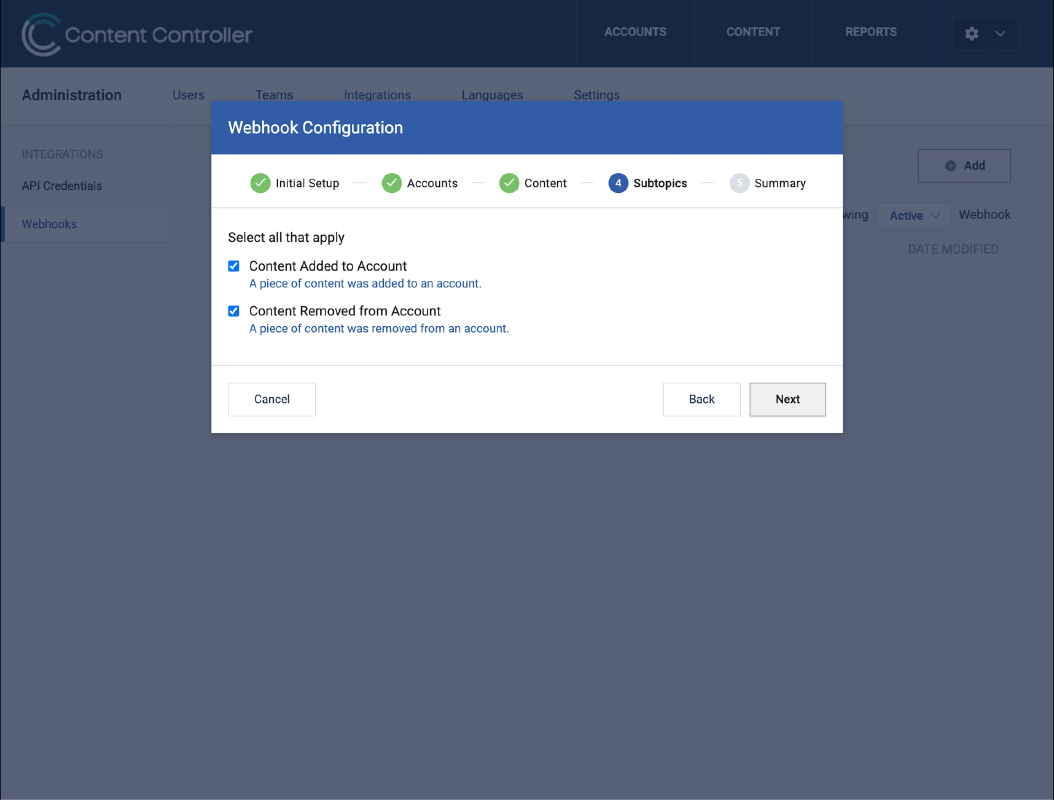This screenshot has height=800, width=1054.
Task: Click the Subtopics step label
Action: pyautogui.click(x=660, y=183)
